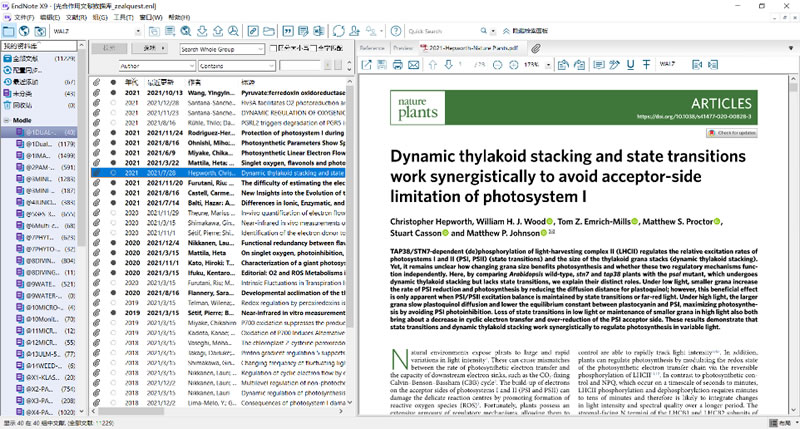Switch to the Reference tab
Screen dimensions: 800x429
pyautogui.click(x=372, y=47)
